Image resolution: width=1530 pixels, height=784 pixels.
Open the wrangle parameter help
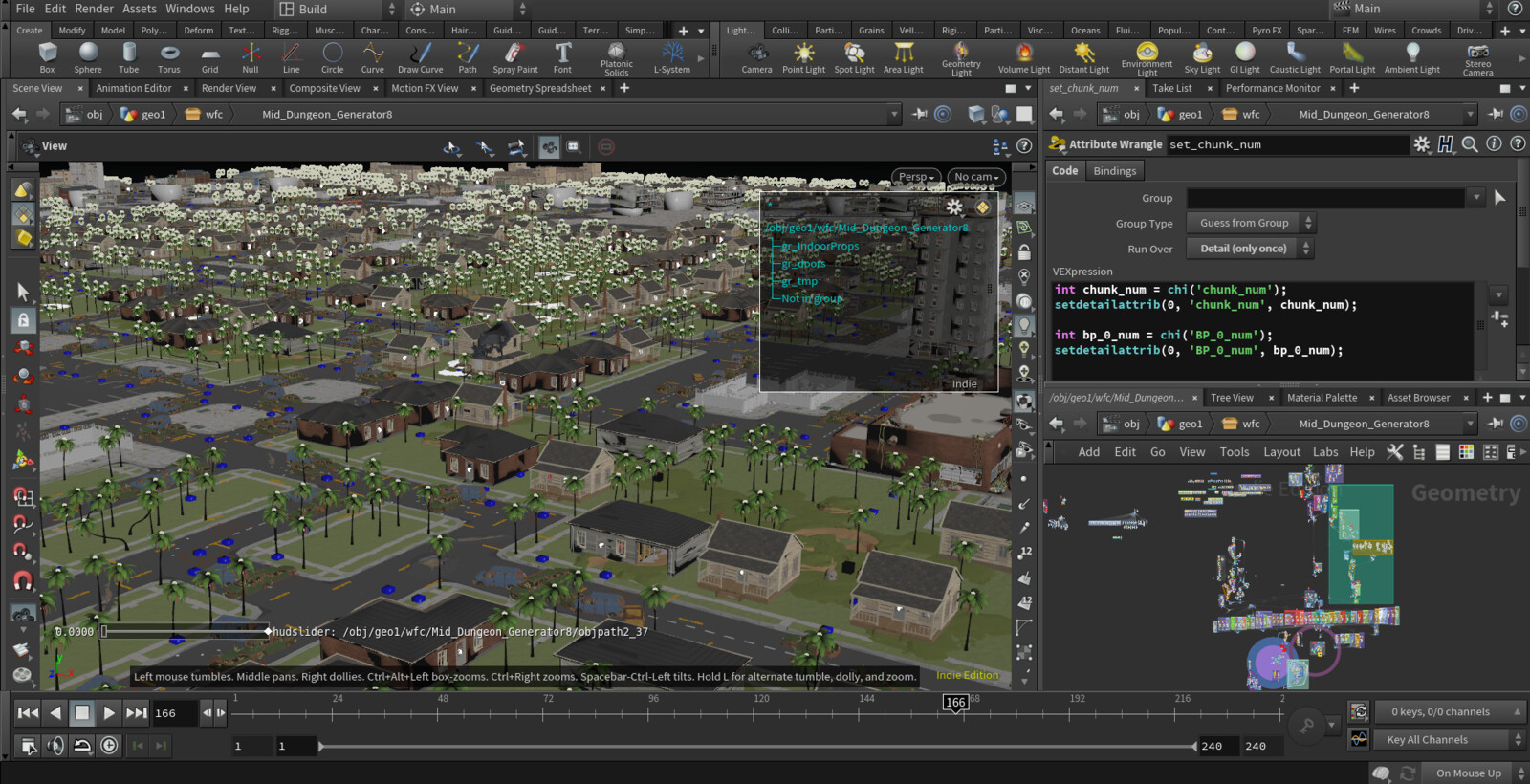[1518, 144]
